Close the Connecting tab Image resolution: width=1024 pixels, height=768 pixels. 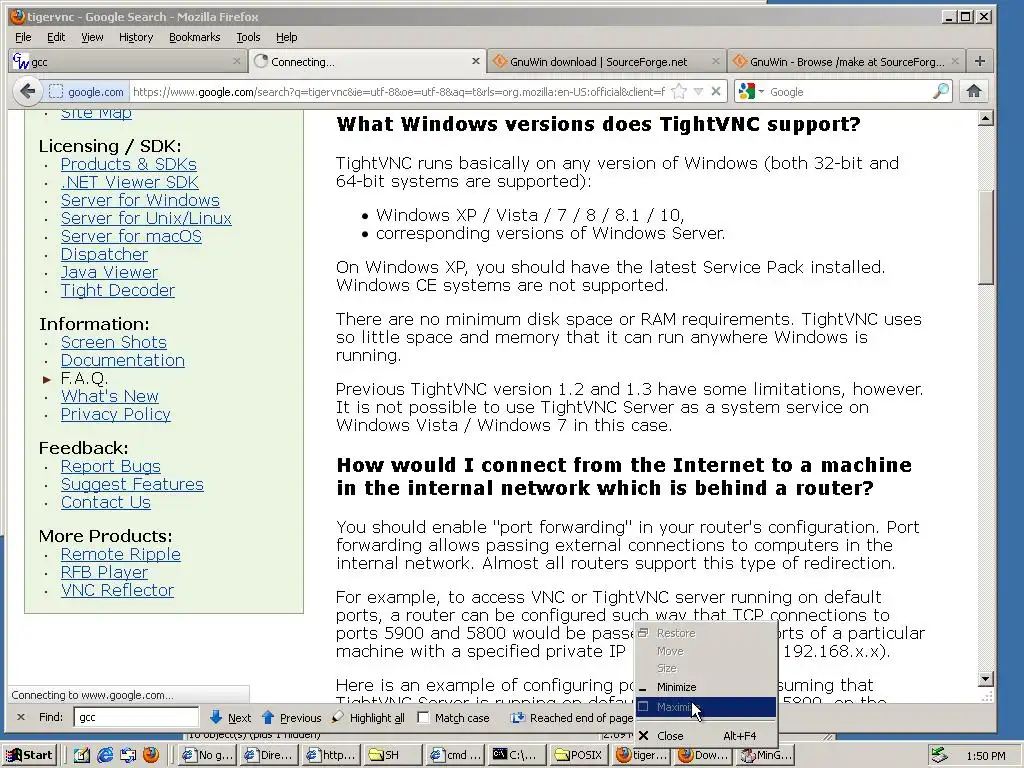coord(475,61)
